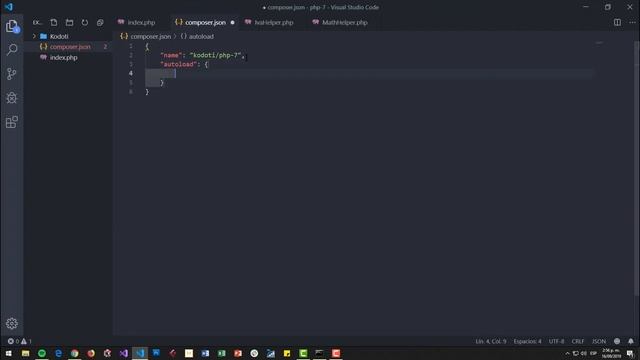Click the "name" key on line 2
640x360 pixels.
(171, 56)
